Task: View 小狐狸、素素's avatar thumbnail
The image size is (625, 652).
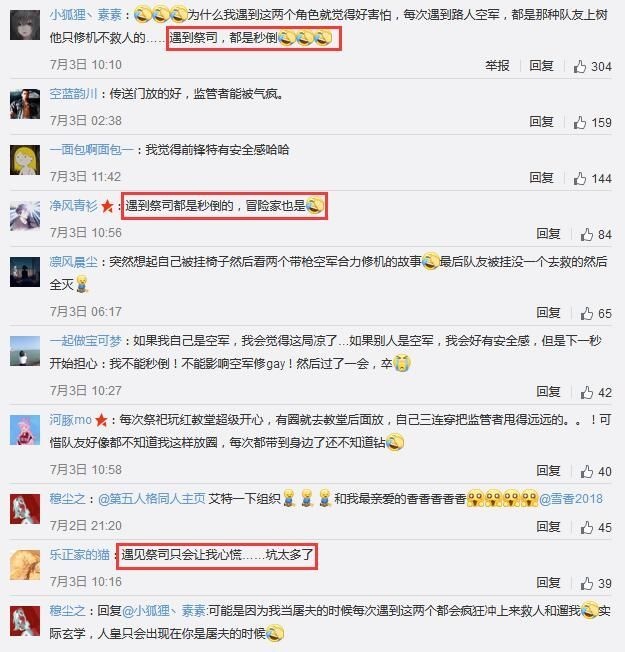Action: (x=25, y=25)
